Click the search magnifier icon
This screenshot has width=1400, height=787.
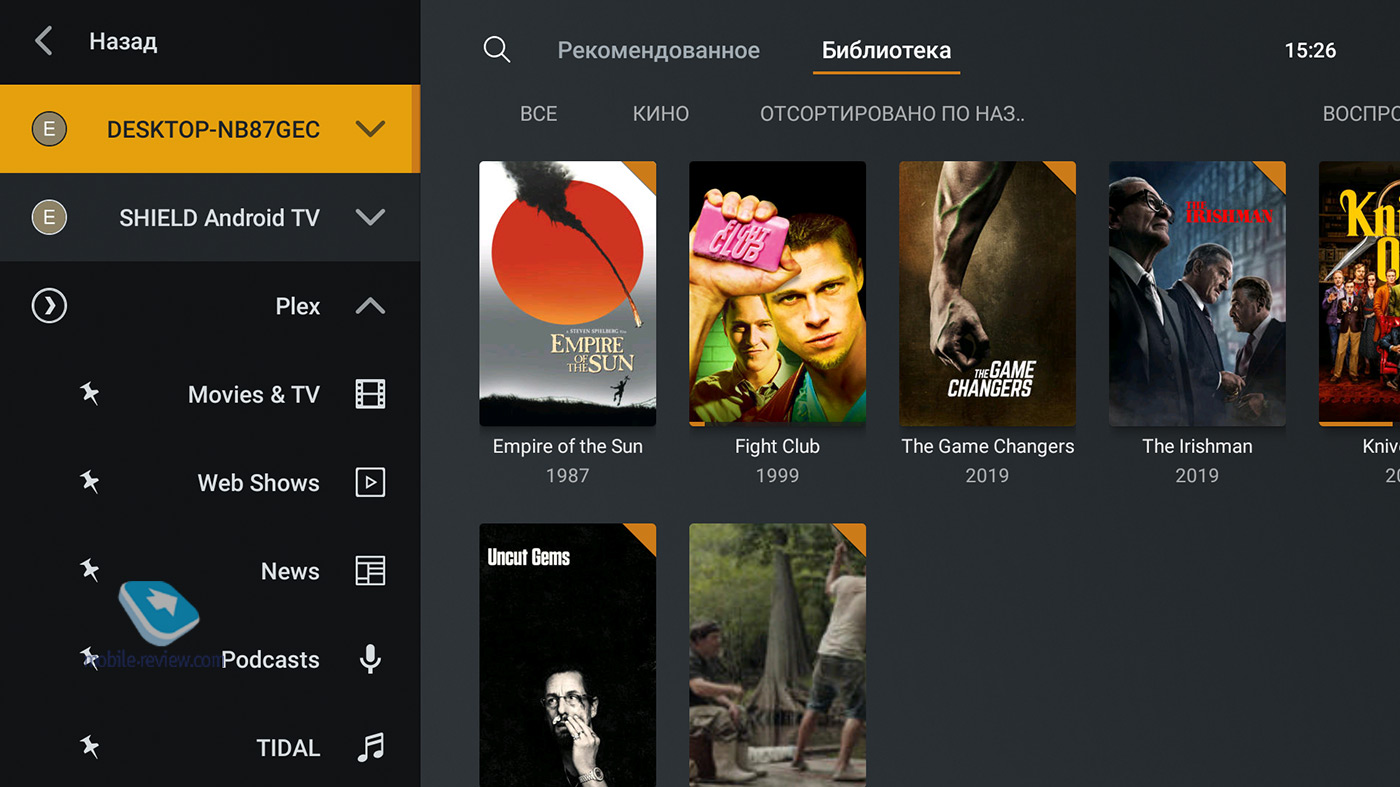496,50
